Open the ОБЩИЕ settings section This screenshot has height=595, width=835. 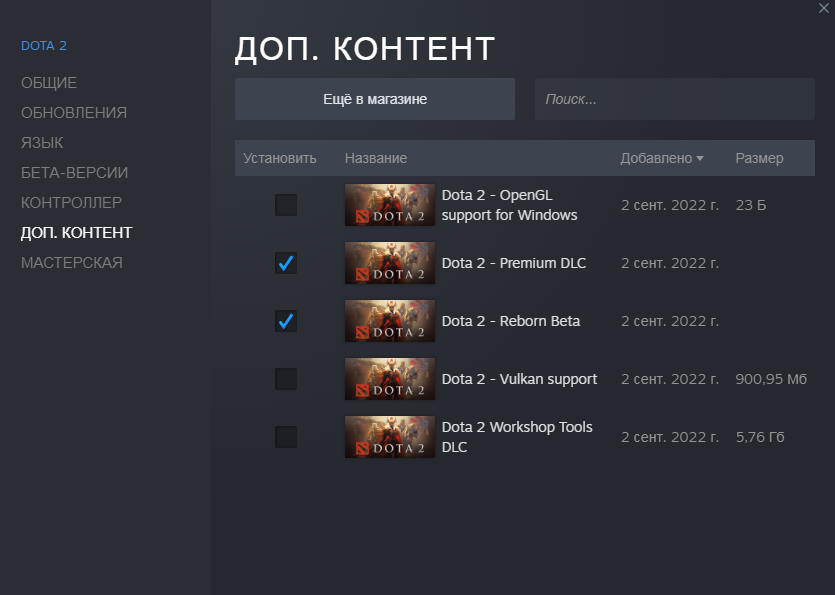click(49, 83)
